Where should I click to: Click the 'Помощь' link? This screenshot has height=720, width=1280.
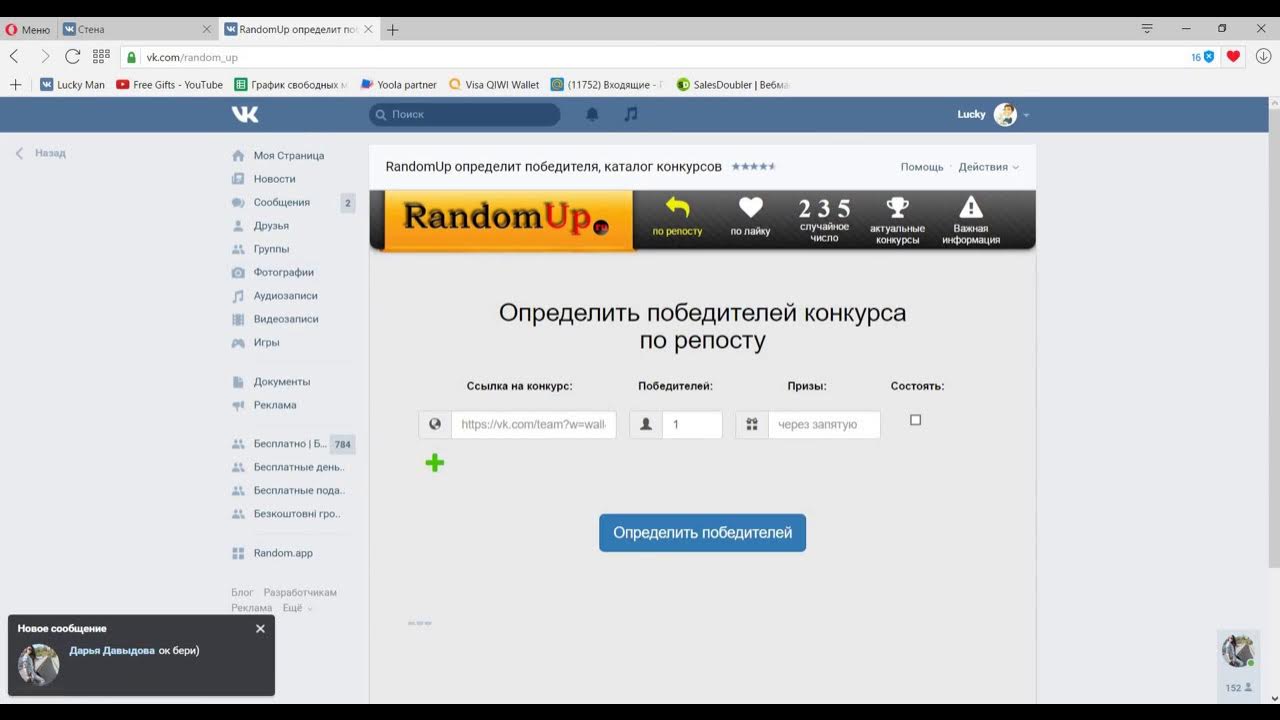pyautogui.click(x=922, y=167)
